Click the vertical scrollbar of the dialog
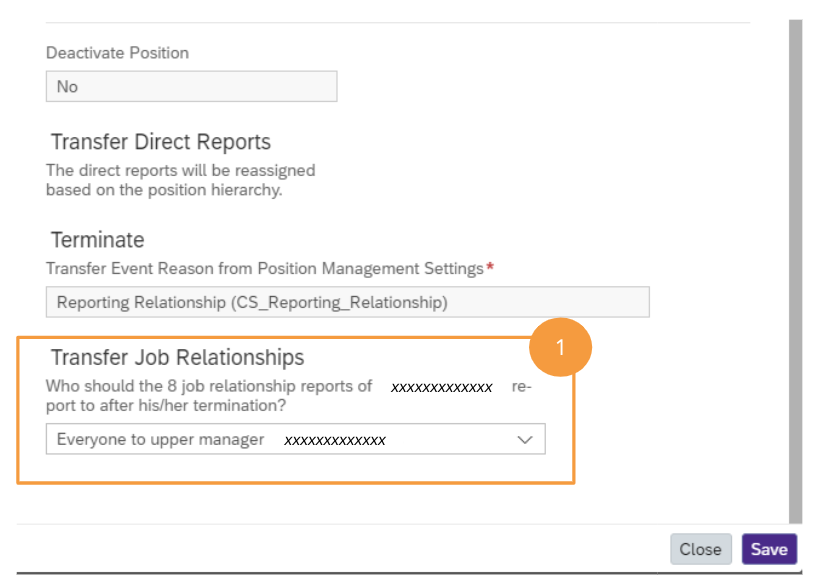 click(x=795, y=270)
